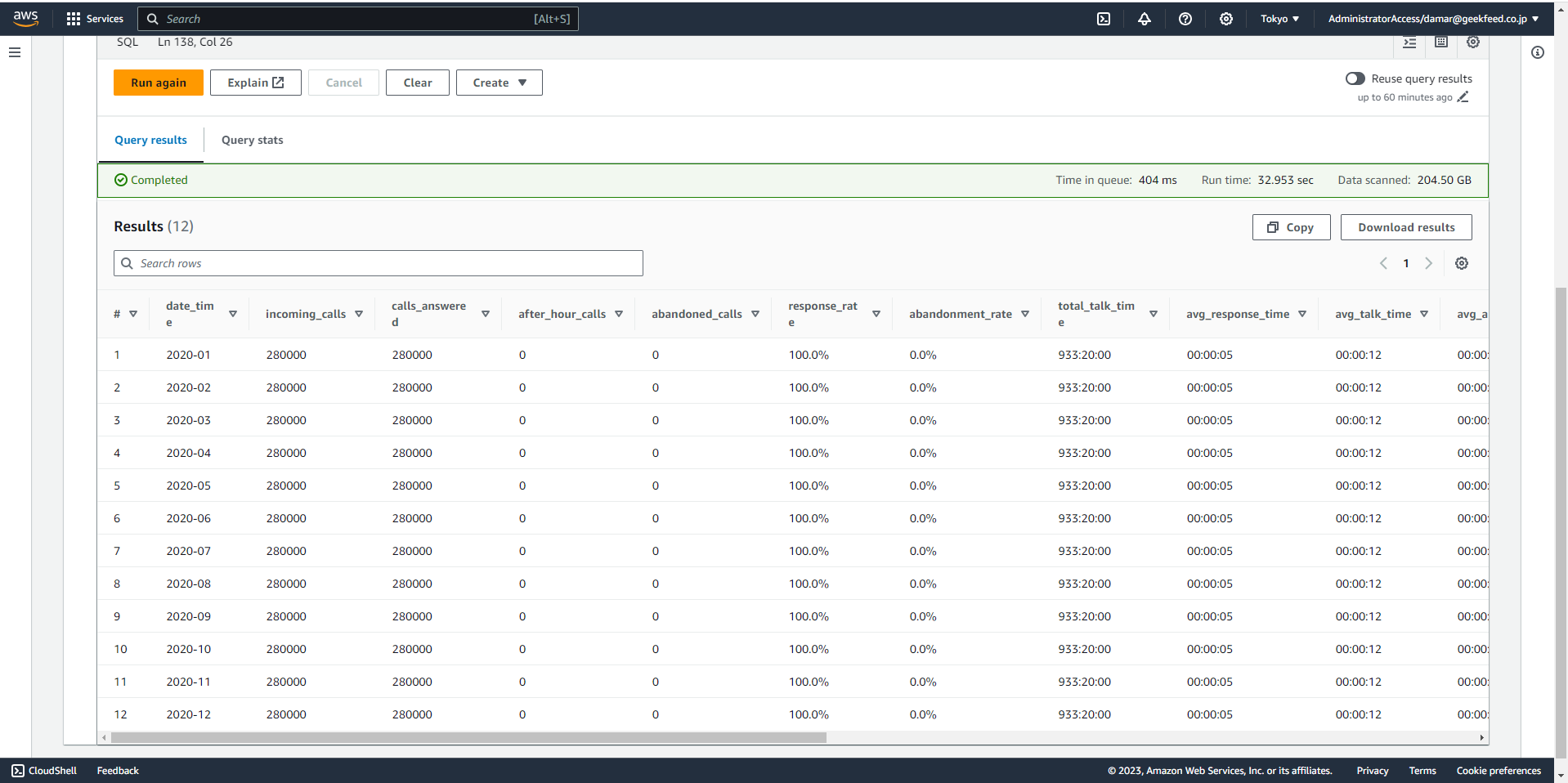Toggle Reuse query results switch
The height and width of the screenshot is (783, 1568).
pos(1355,78)
